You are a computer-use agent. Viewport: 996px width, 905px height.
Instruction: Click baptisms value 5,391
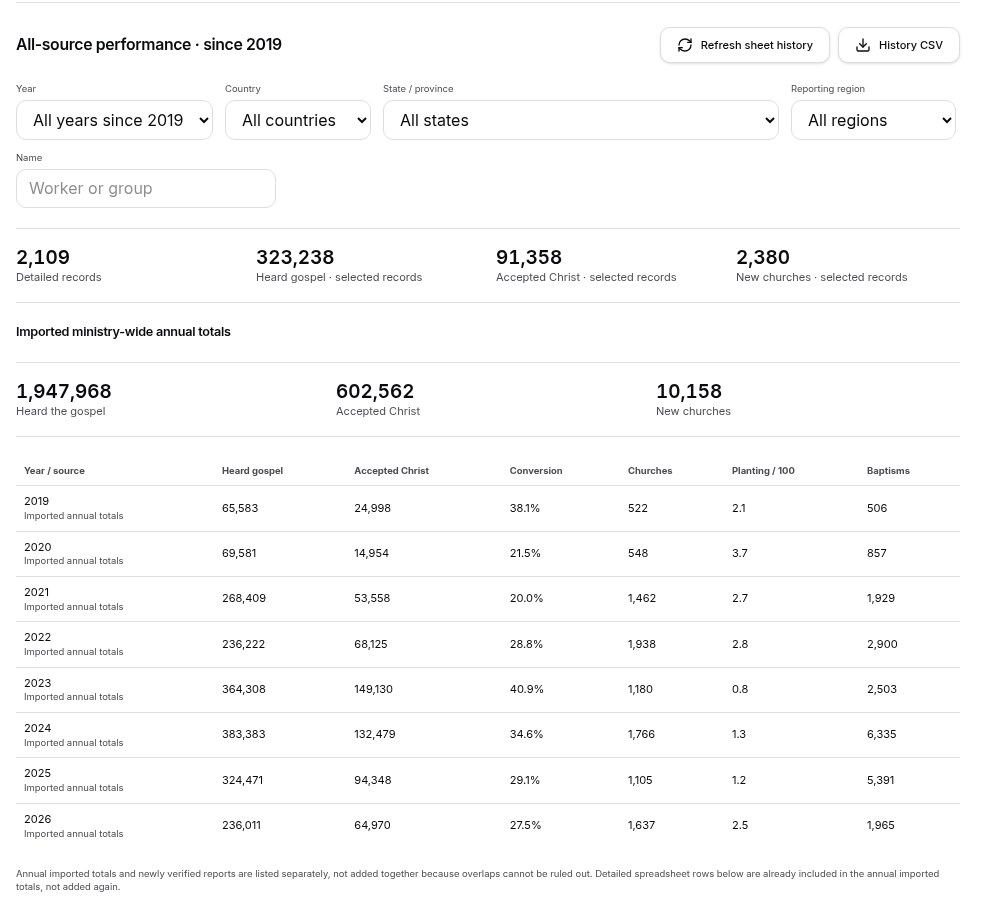(880, 780)
